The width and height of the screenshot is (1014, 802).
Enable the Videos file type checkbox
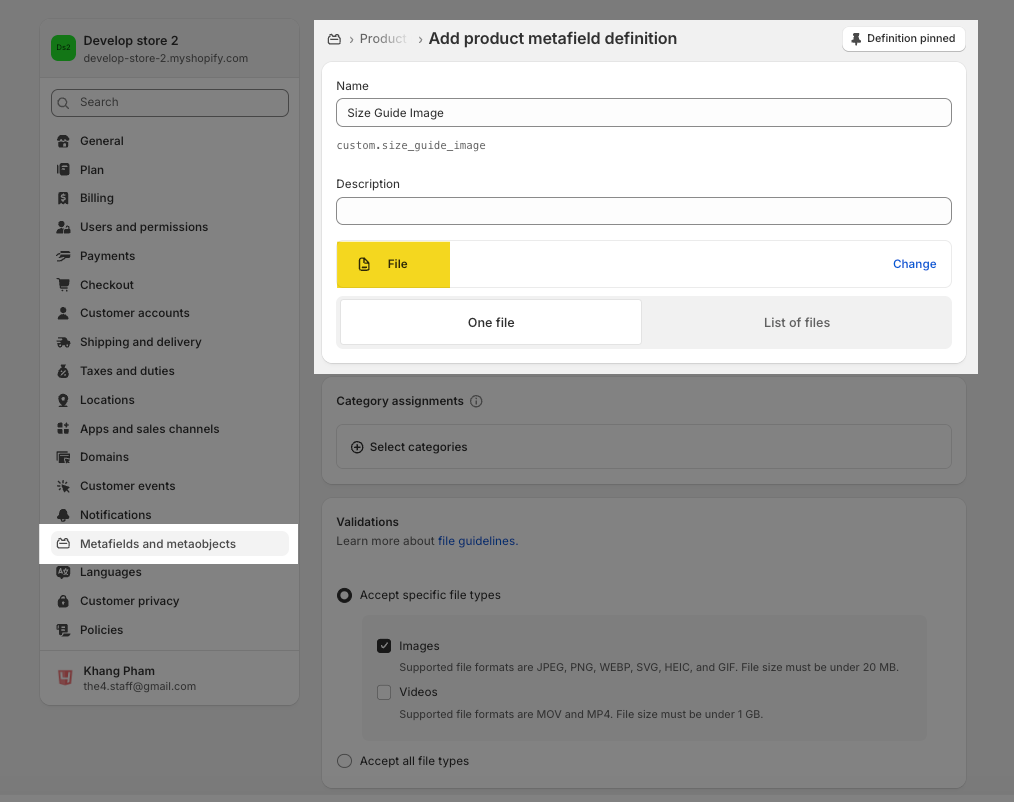(384, 692)
